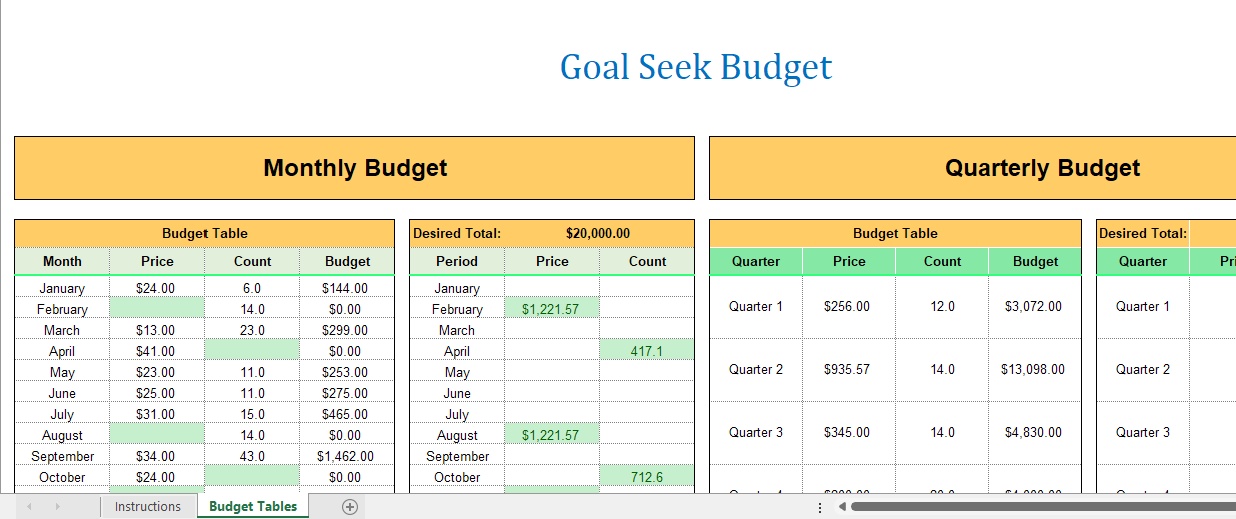Click the Monthly Budget header banner

[354, 168]
